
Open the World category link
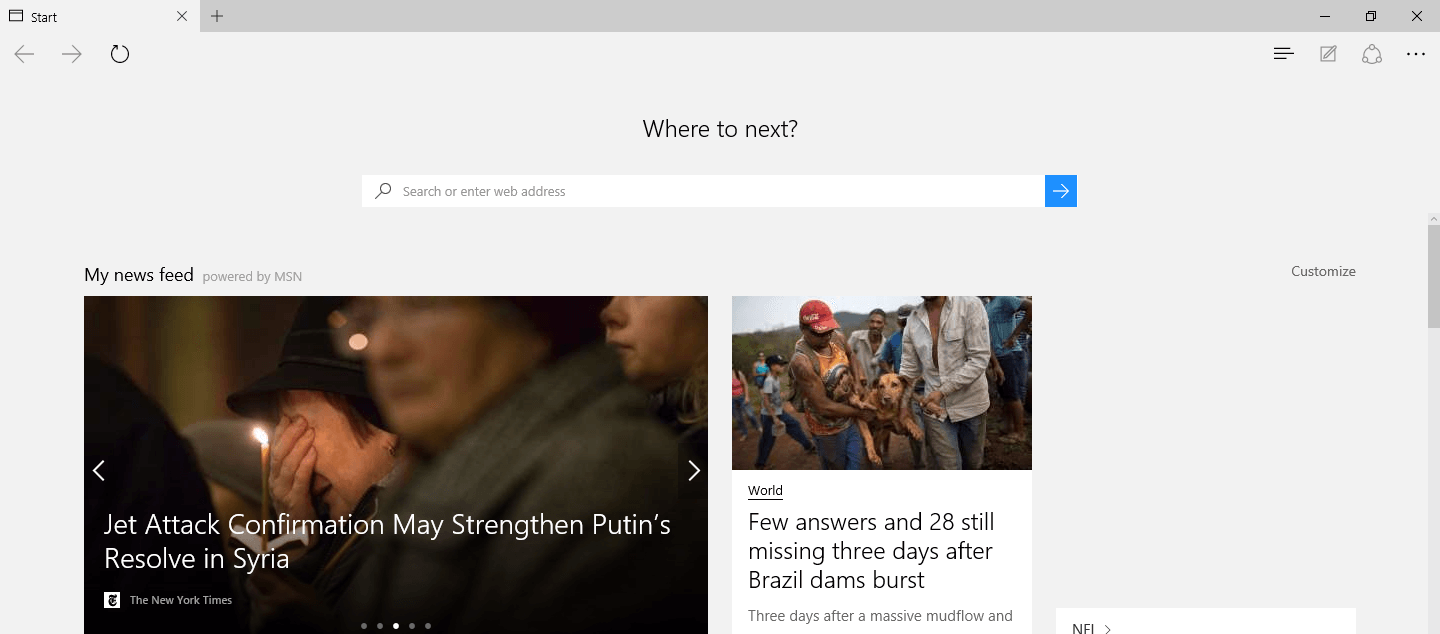pyautogui.click(x=765, y=491)
